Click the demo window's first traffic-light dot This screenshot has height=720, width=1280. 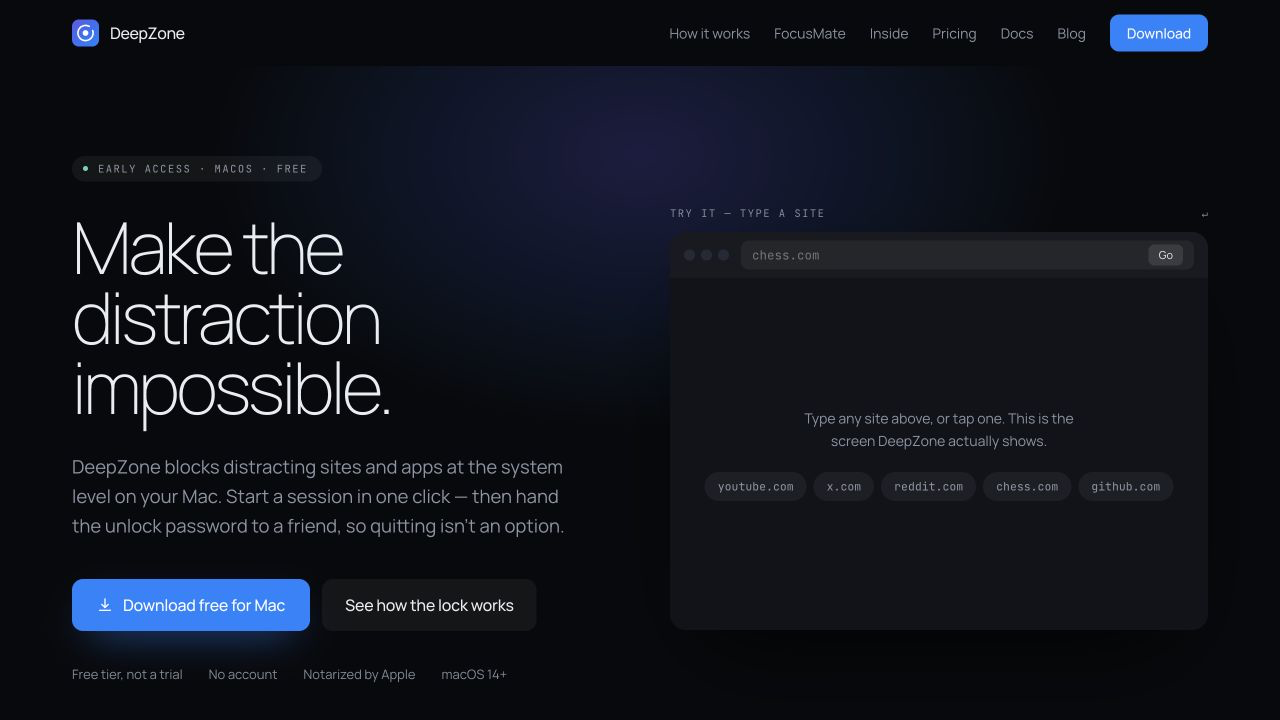(x=689, y=255)
